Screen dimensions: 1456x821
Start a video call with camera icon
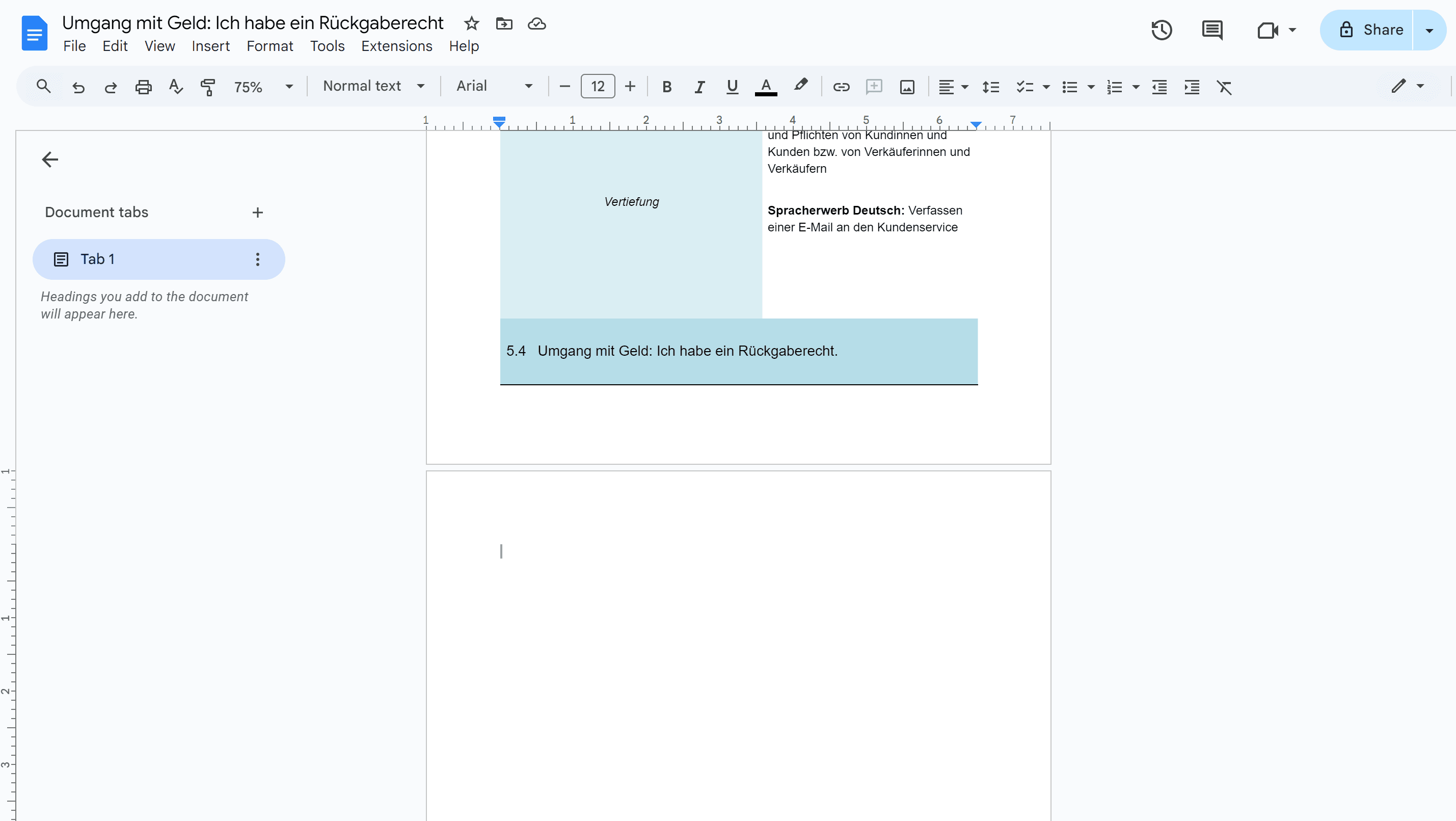click(1267, 30)
